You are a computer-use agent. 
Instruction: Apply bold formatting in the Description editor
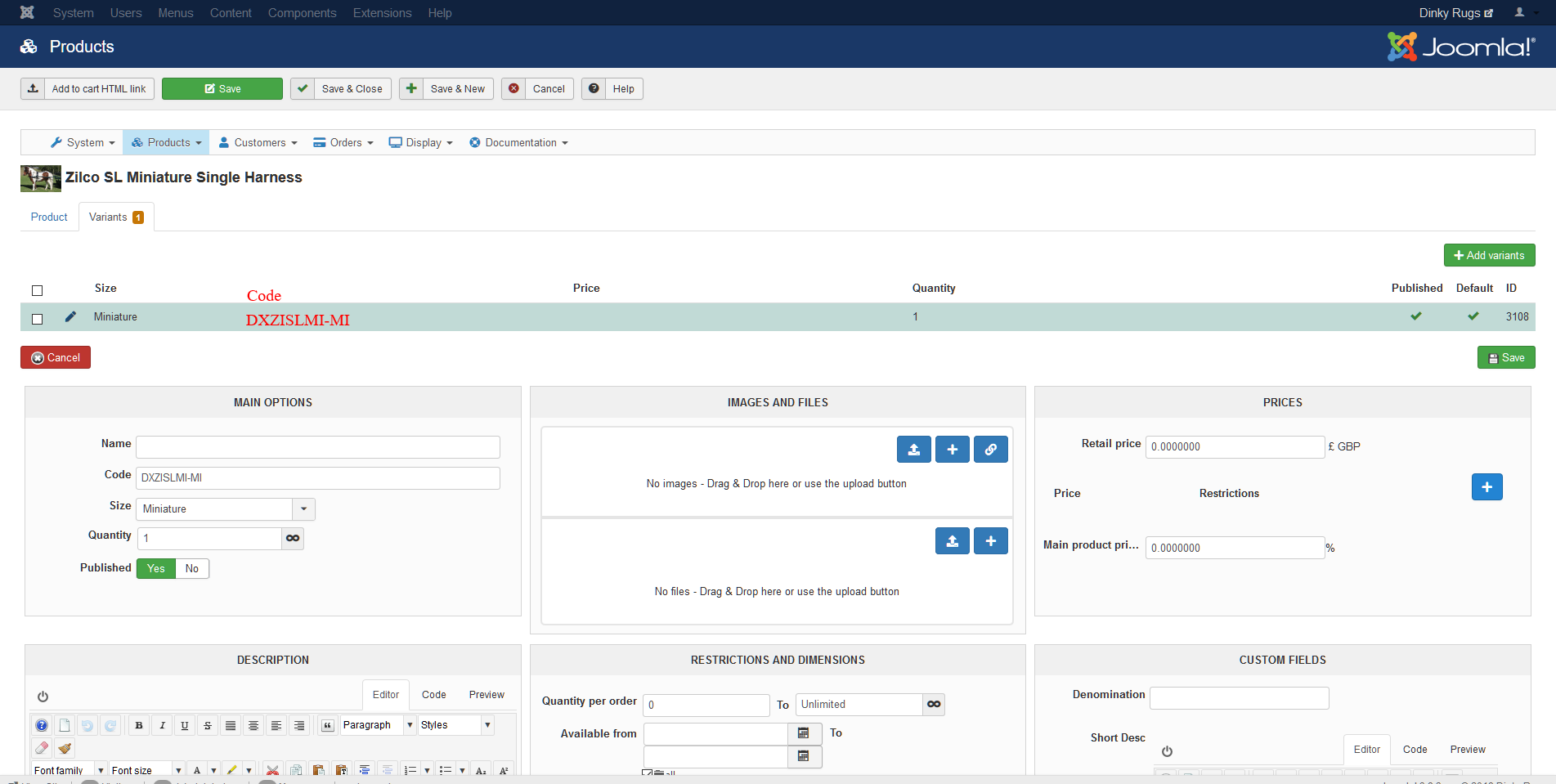139,725
